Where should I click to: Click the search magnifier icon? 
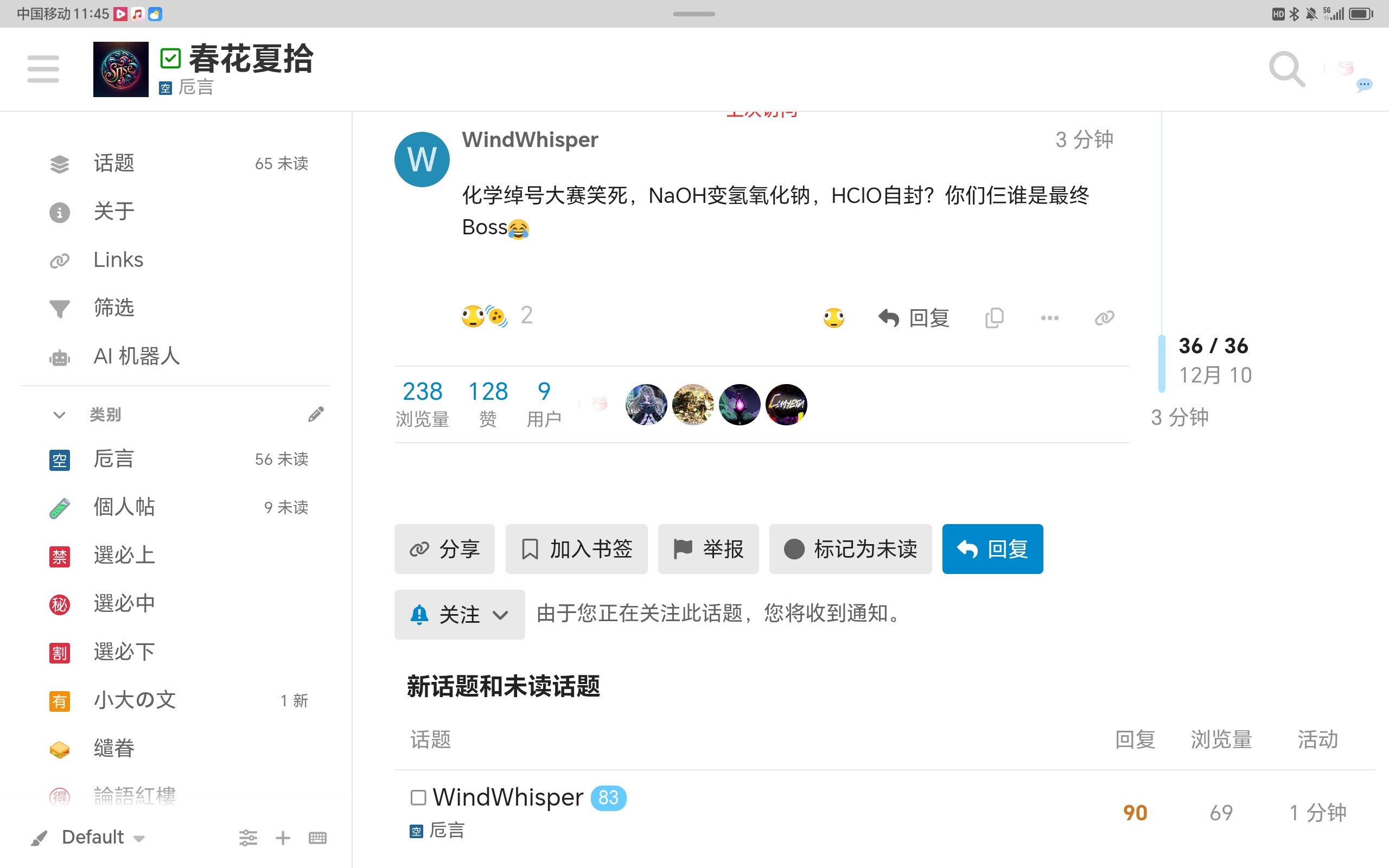(x=1286, y=69)
